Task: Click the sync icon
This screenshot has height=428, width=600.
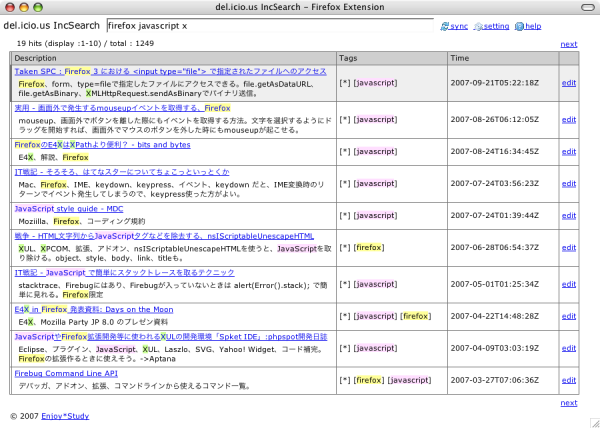Action: (444, 26)
